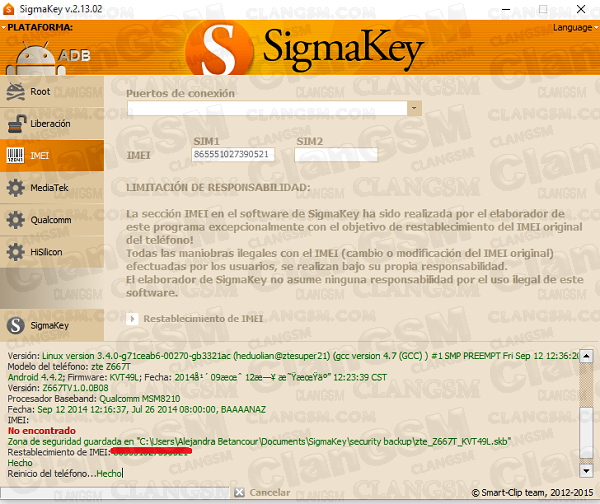
Task: Click 'Modelo del teléfono: zte Z667T' line
Action: coord(69,367)
